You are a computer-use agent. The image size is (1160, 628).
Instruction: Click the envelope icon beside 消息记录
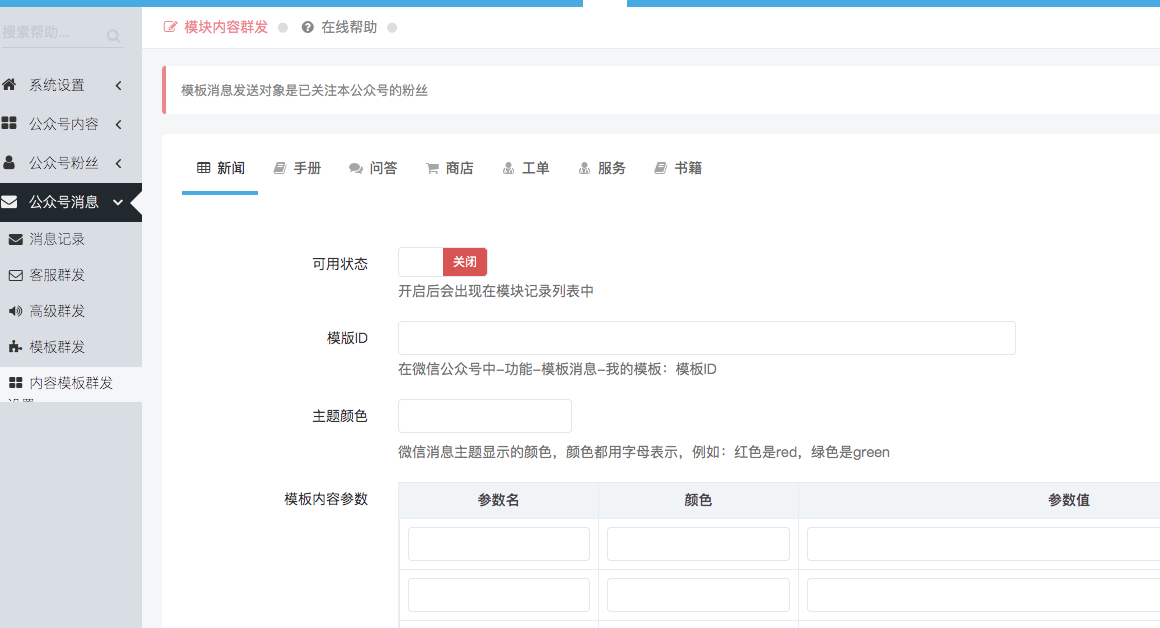click(16, 239)
